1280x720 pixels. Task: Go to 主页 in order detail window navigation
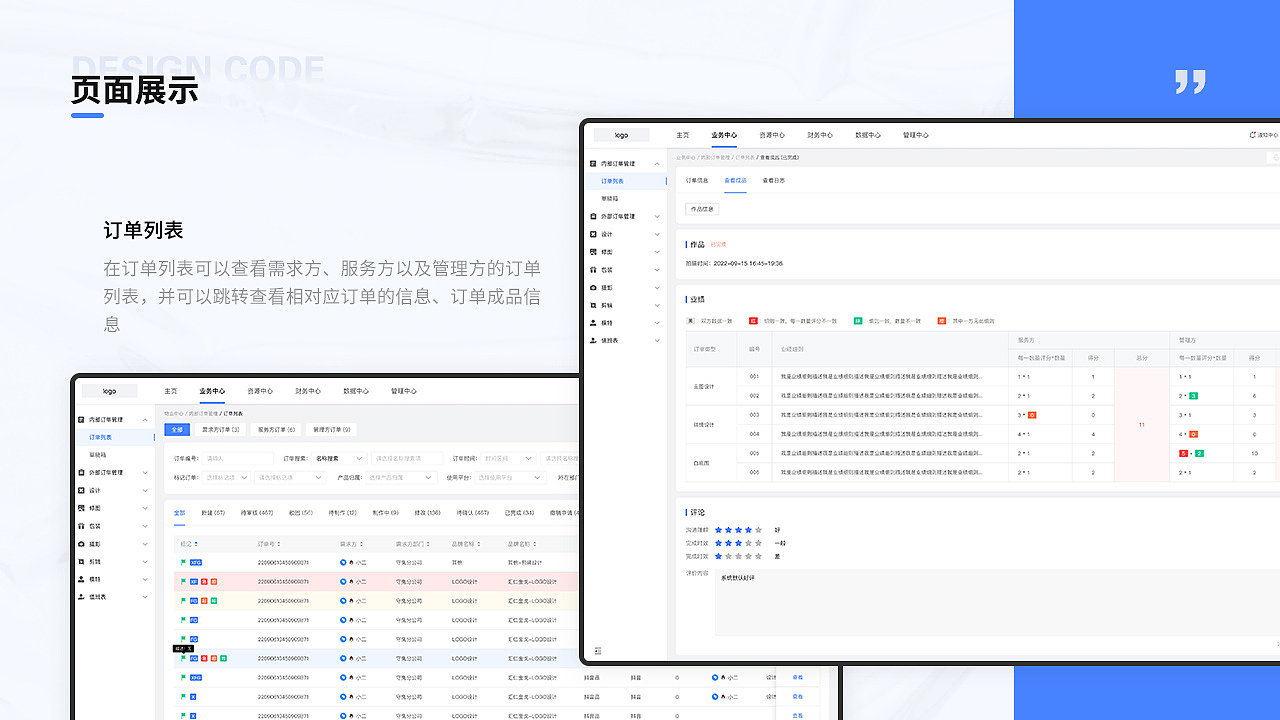coord(683,135)
